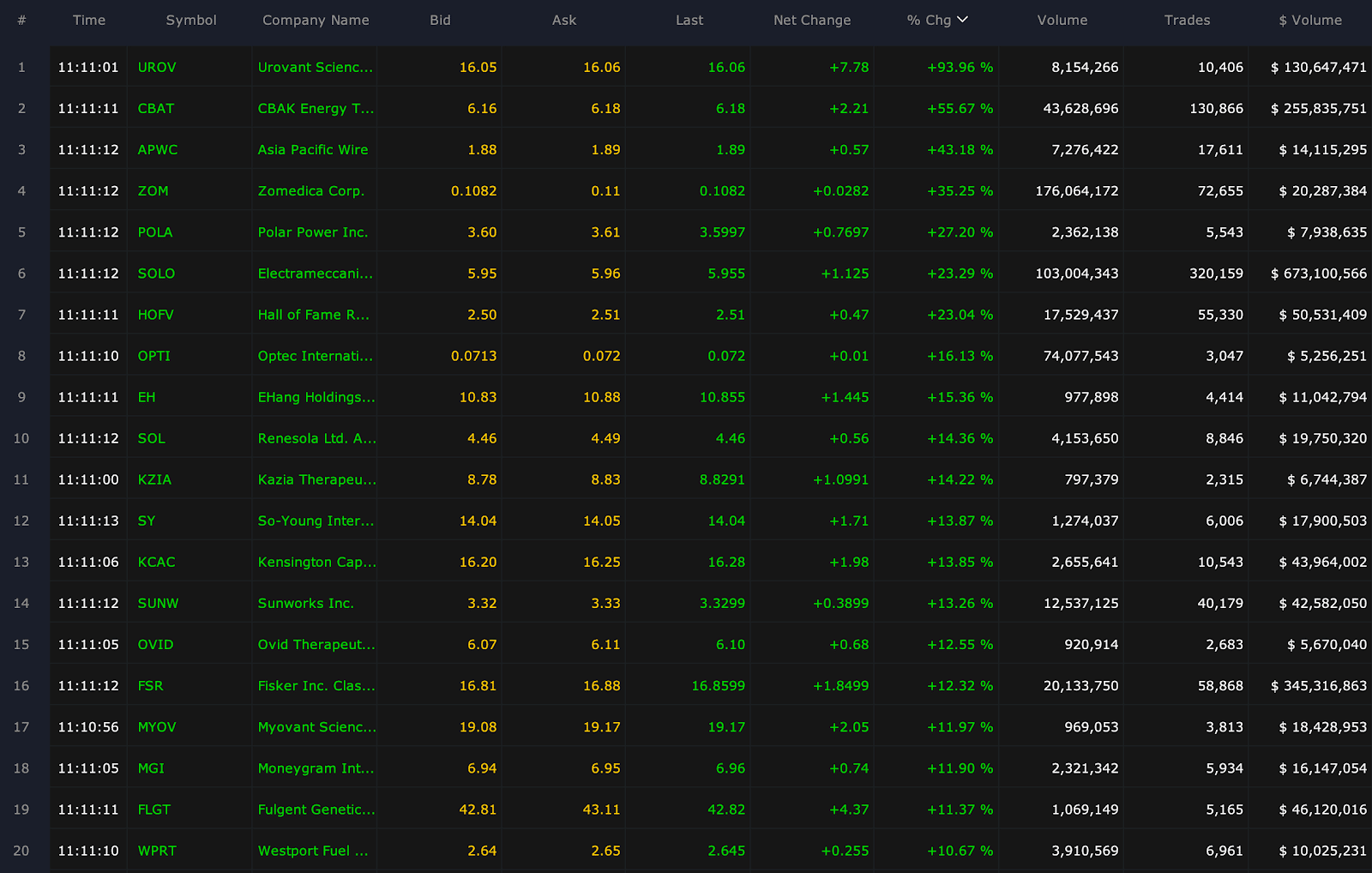Sort by Company Name column header
The height and width of the screenshot is (873, 1372).
point(316,20)
